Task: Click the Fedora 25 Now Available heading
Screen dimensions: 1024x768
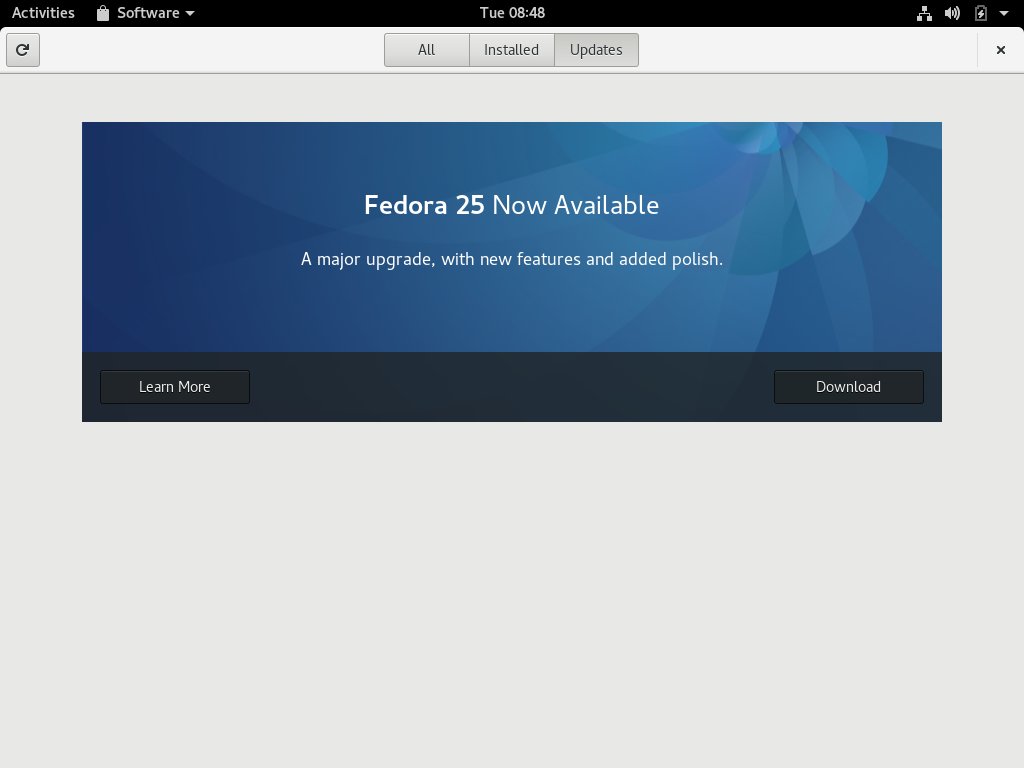Action: pos(511,205)
